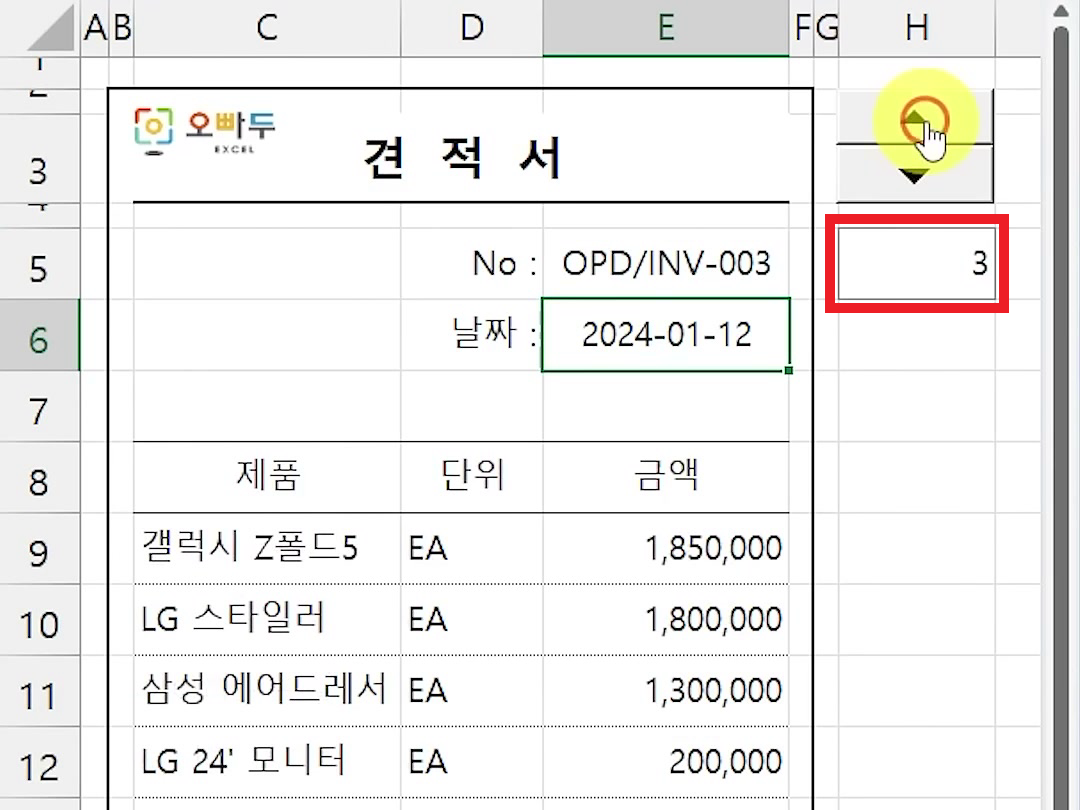Select the amount 1,800,000
Screen dimensions: 1080x810
pyautogui.click(x=714, y=621)
